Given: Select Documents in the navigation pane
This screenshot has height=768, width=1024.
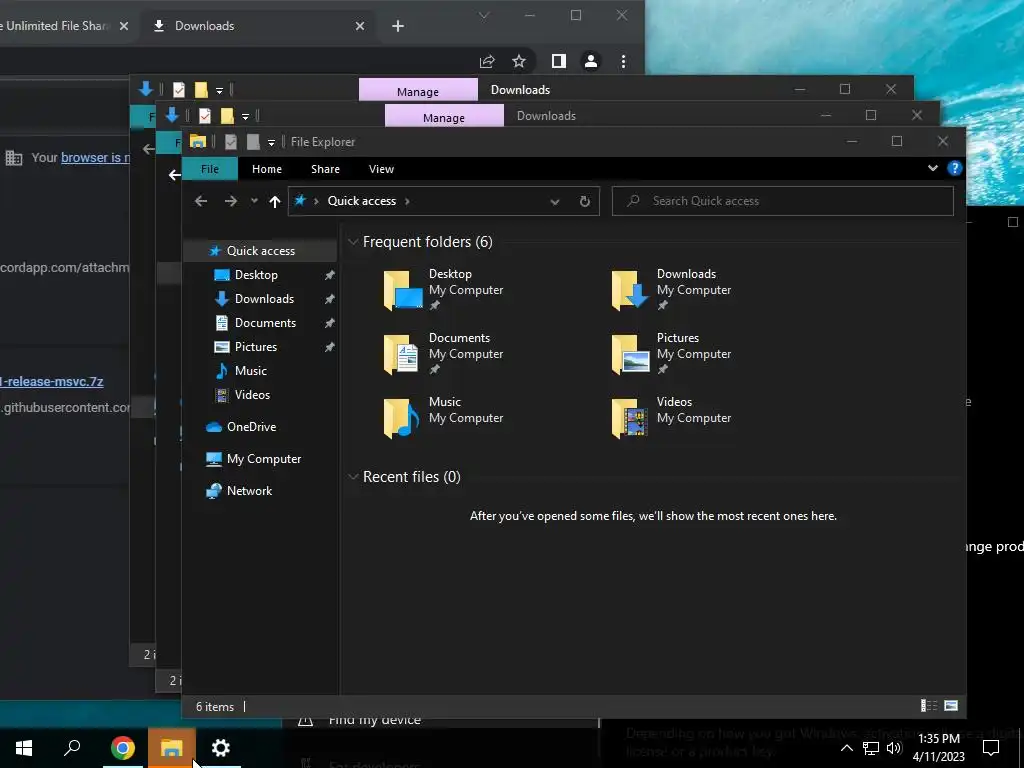Looking at the screenshot, I should click(264, 323).
